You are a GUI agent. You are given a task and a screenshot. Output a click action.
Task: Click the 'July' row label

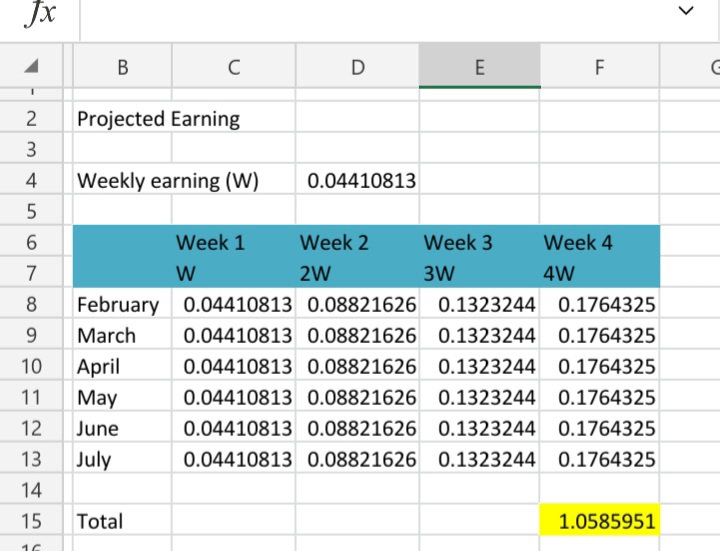coord(122,459)
